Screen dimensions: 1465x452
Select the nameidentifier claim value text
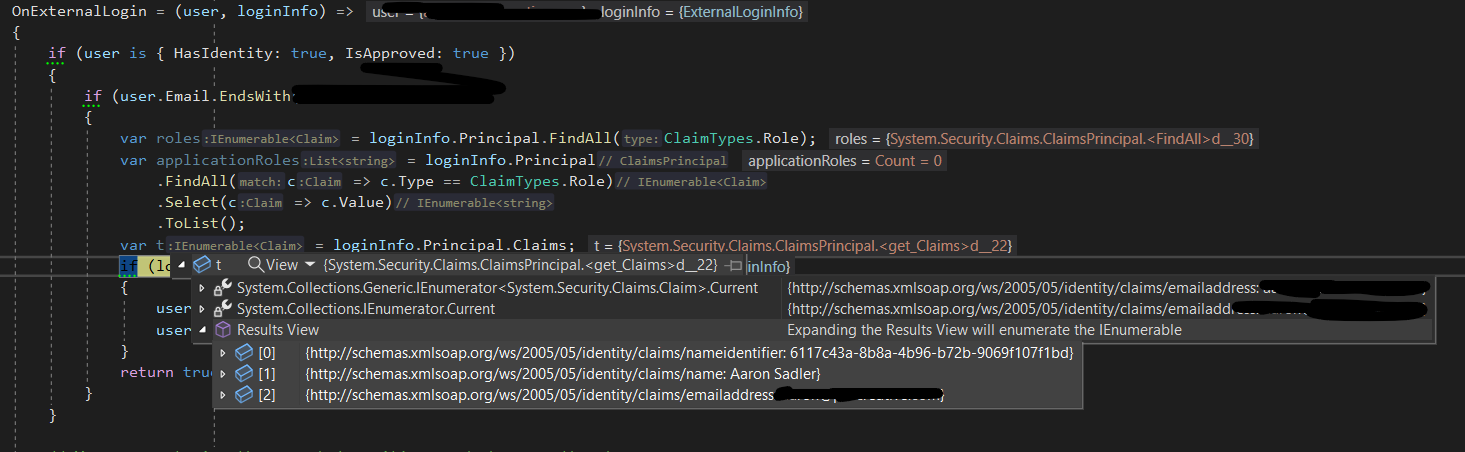point(690,352)
